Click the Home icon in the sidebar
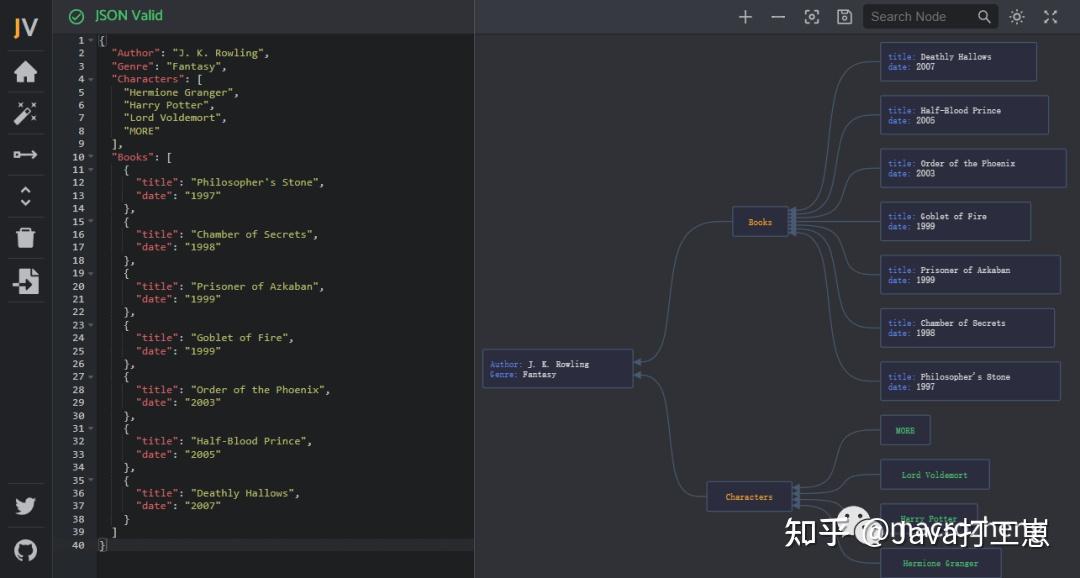This screenshot has height=578, width=1080. [25, 70]
